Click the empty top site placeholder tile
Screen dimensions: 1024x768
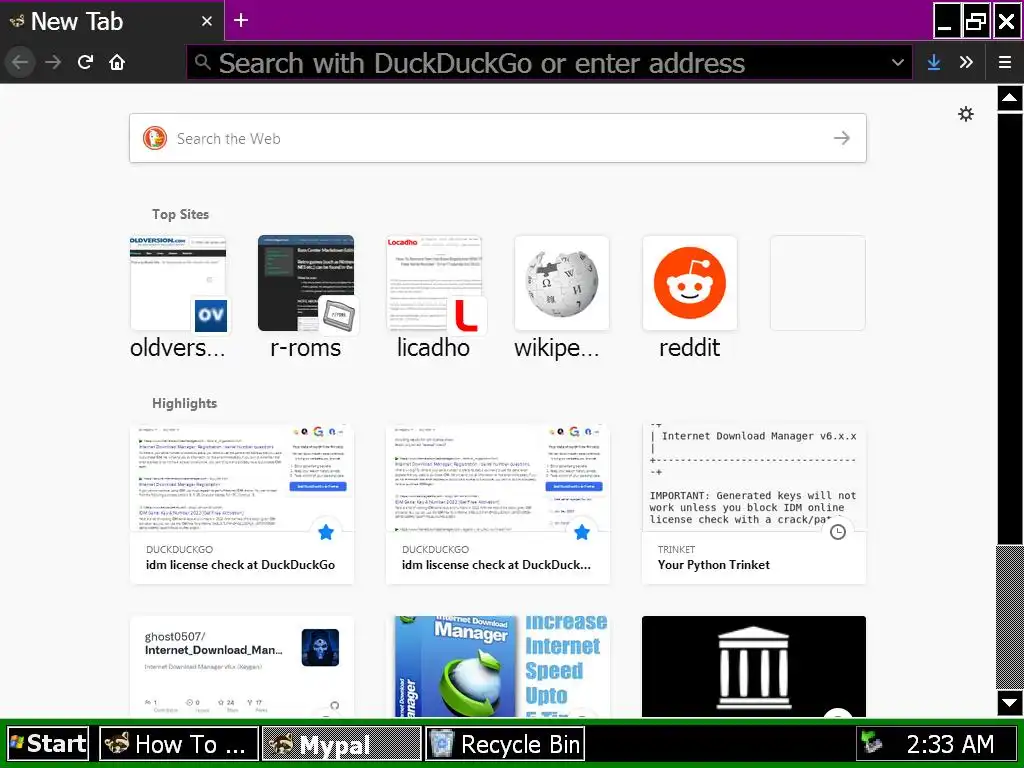click(x=818, y=283)
